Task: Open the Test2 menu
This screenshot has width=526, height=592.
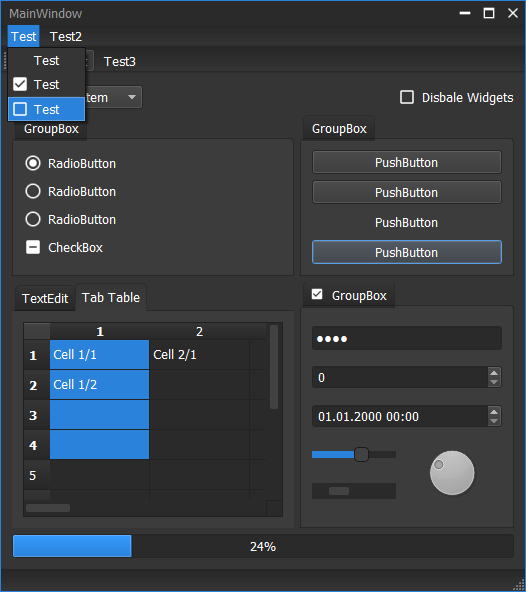Action: (66, 37)
